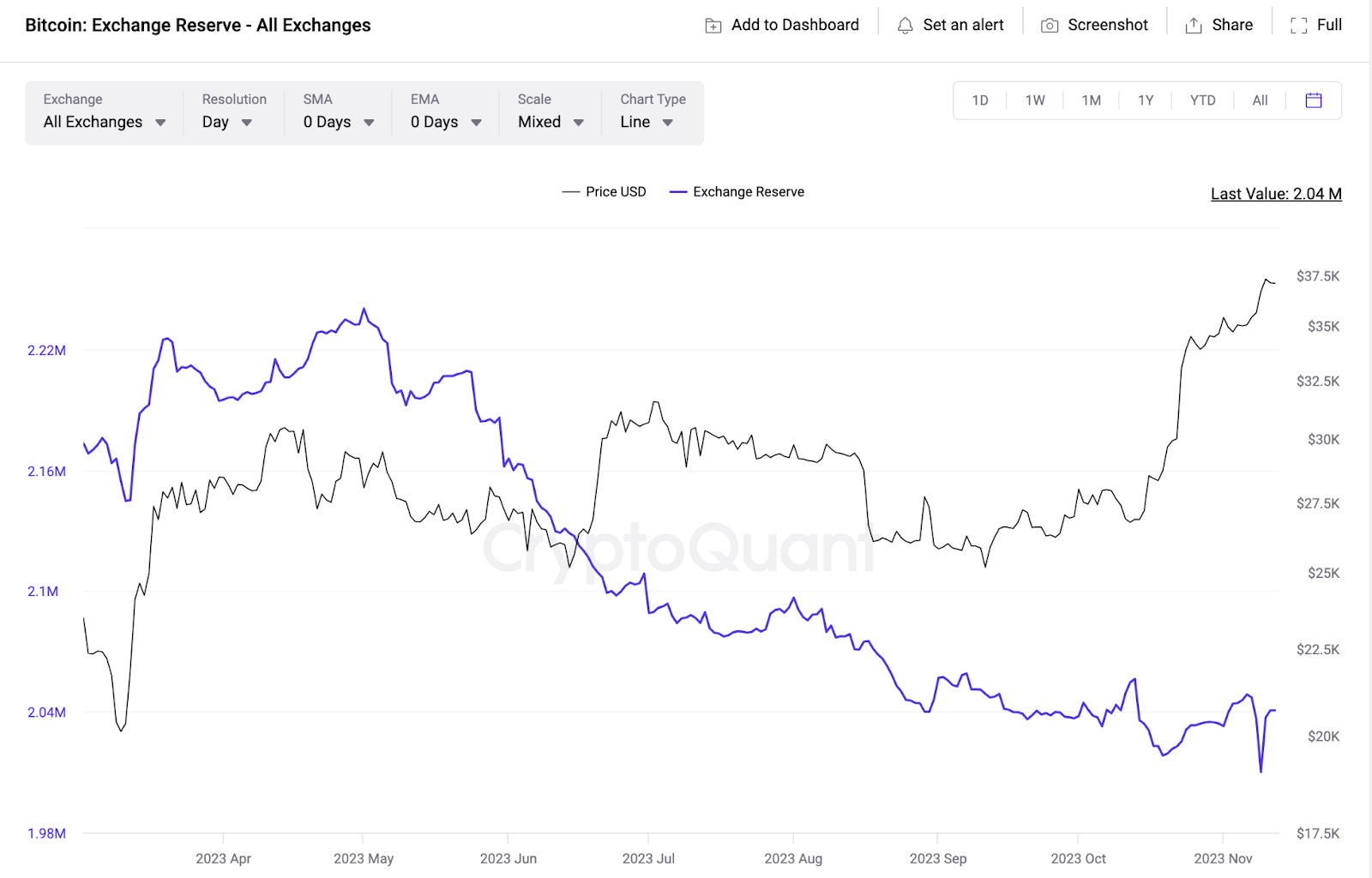Switch to the 1M time range
The width and height of the screenshot is (1372, 878).
[1091, 100]
